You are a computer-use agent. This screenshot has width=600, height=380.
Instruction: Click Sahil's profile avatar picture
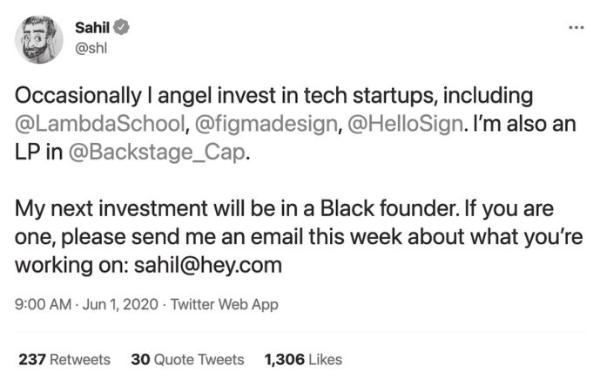coord(39,39)
